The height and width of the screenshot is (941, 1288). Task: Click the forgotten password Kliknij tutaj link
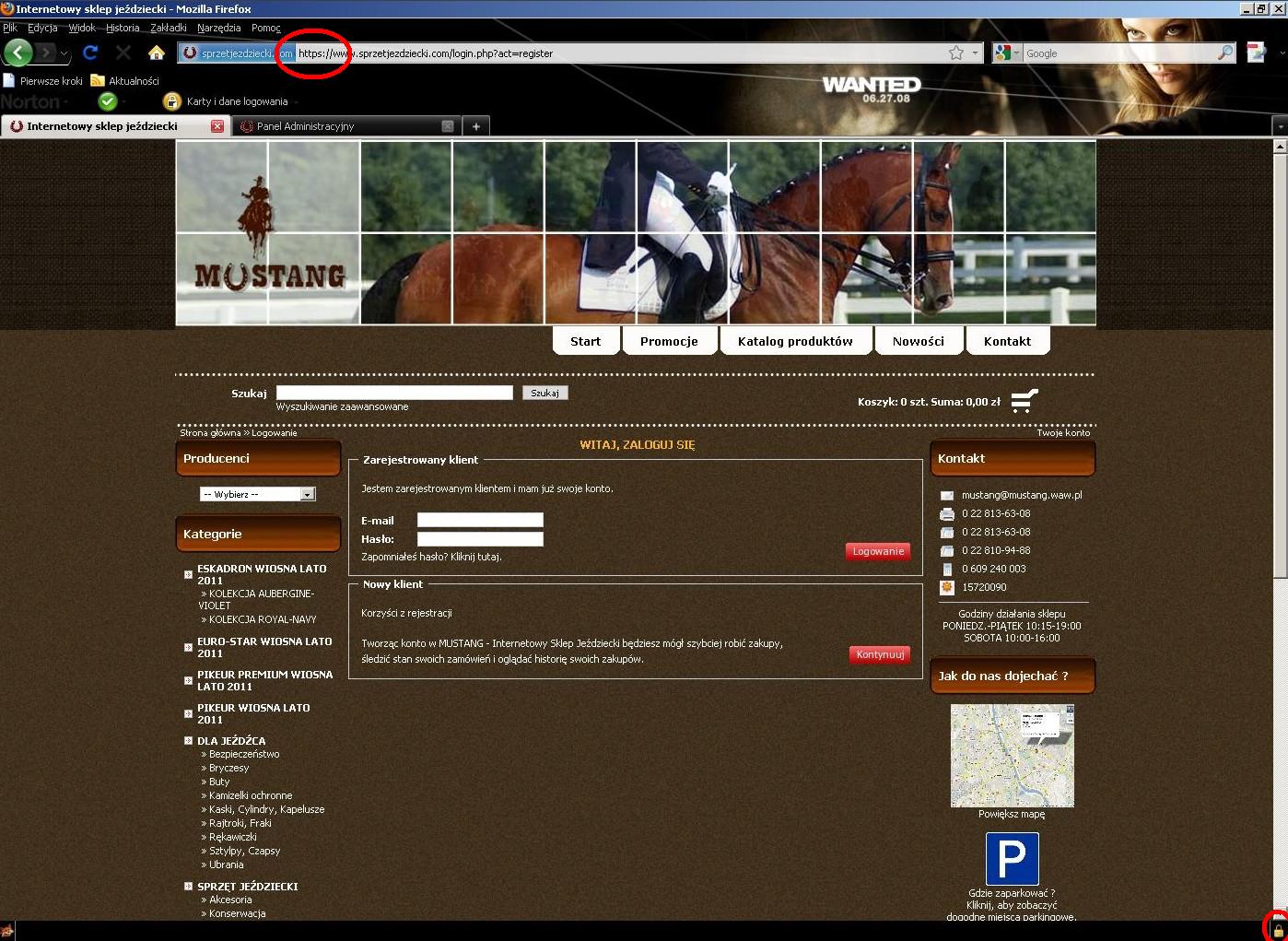pos(475,557)
